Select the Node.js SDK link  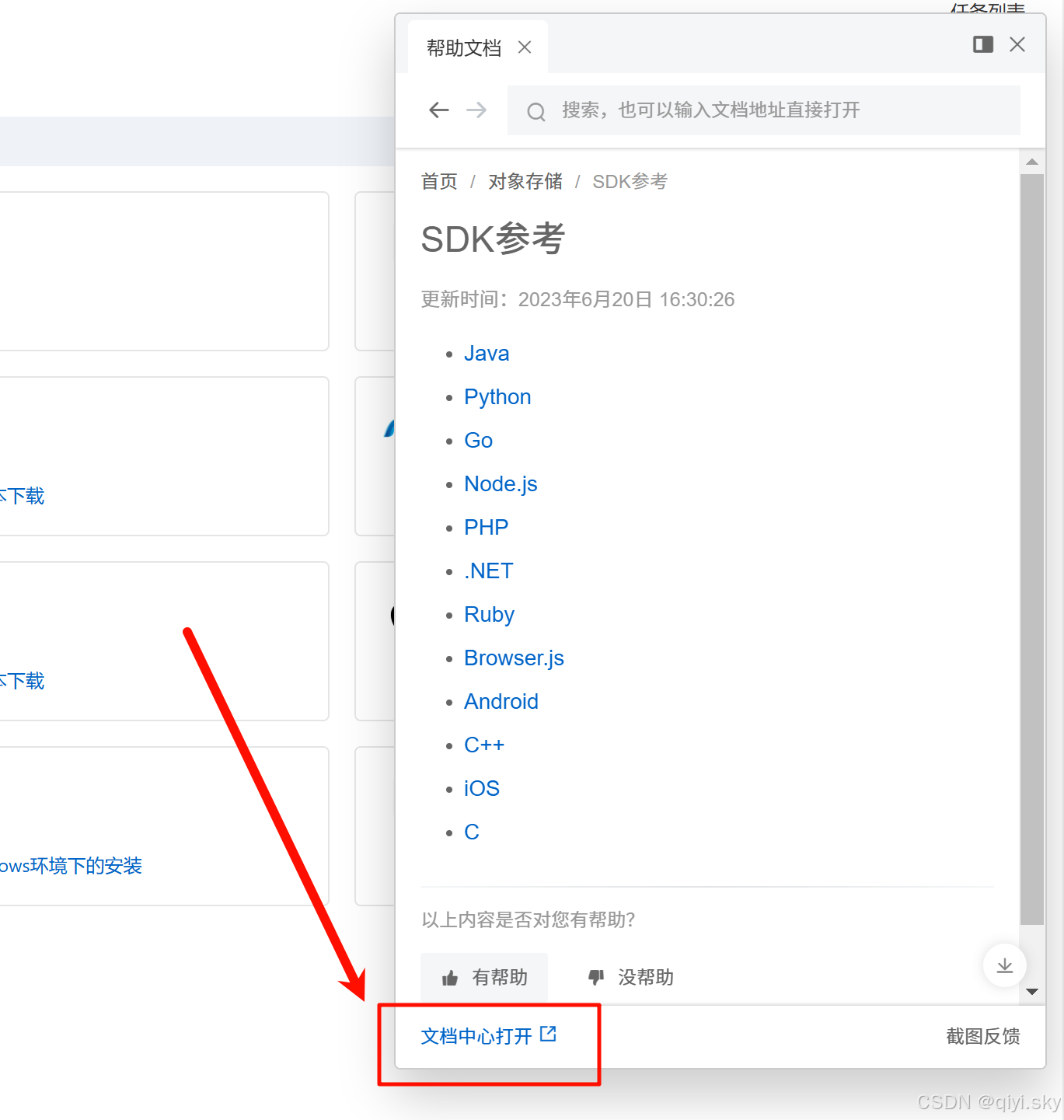pos(501,483)
